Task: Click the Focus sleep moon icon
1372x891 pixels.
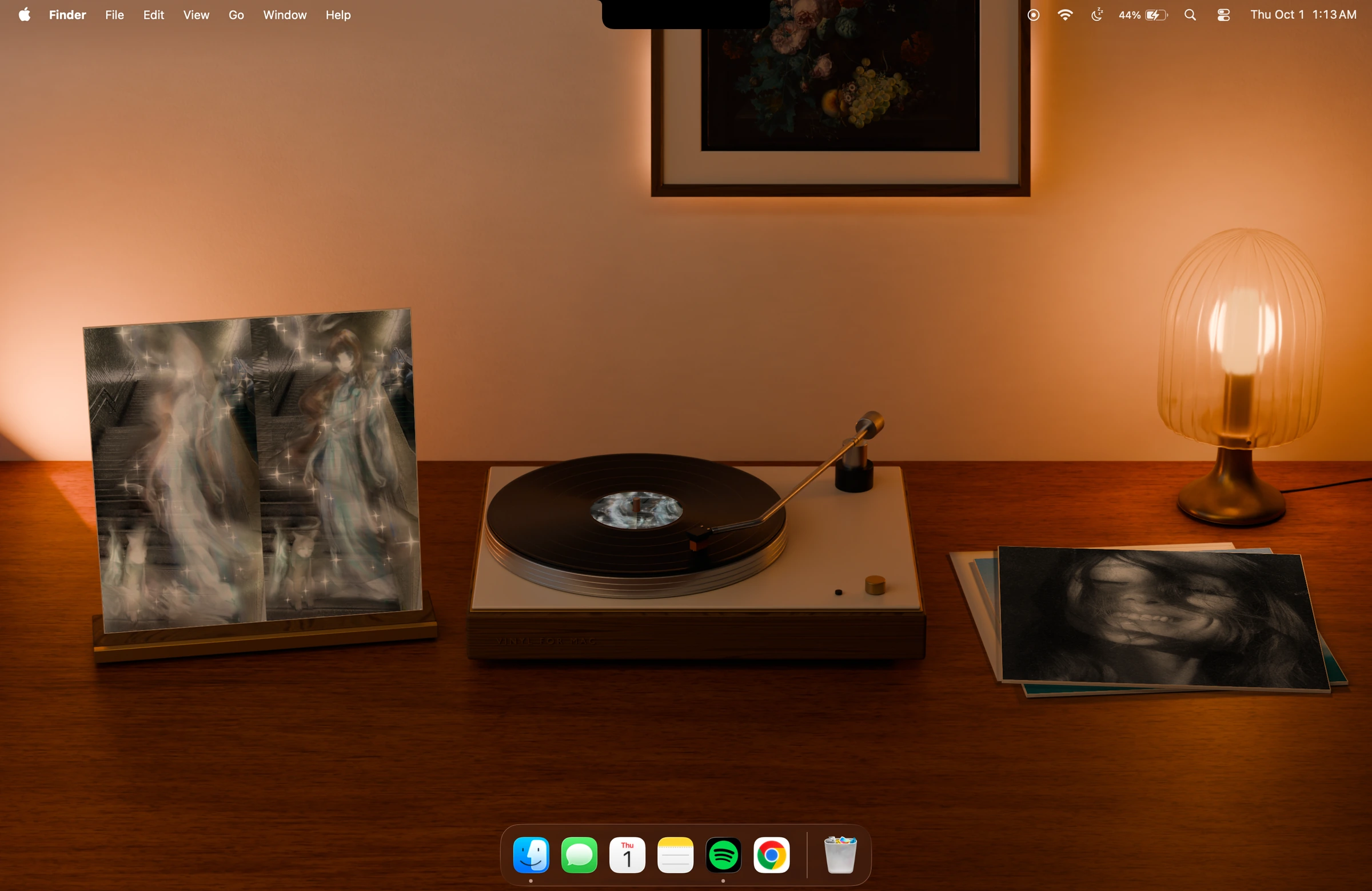Action: [x=1097, y=15]
